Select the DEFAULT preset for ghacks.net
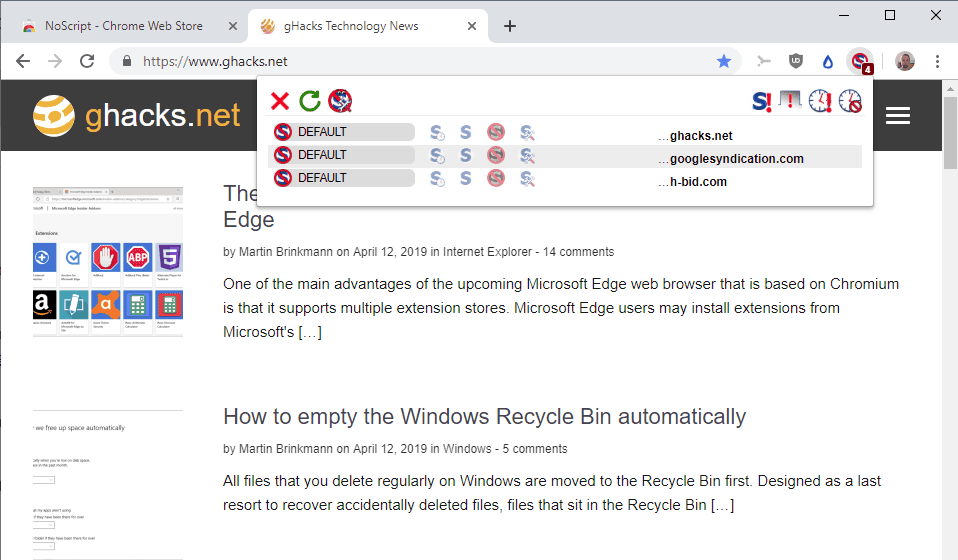958x560 pixels. pyautogui.click(x=343, y=132)
